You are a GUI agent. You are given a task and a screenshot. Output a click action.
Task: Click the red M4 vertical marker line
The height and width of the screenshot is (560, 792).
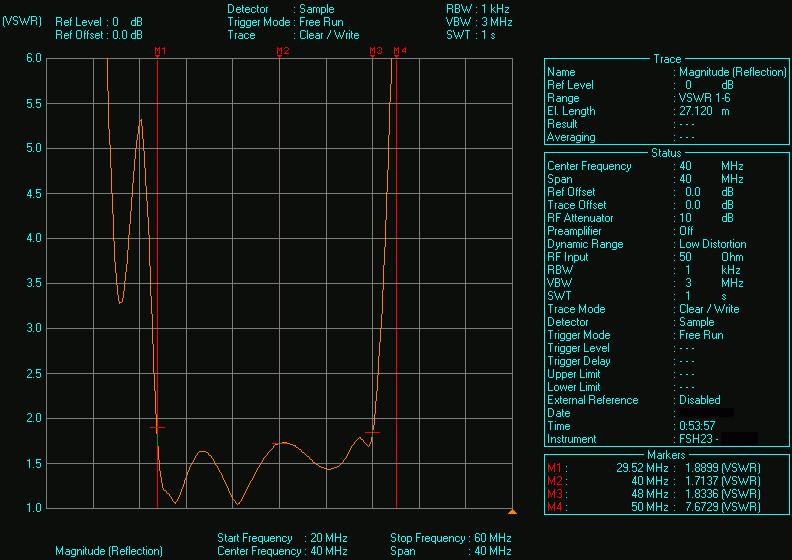click(x=397, y=300)
